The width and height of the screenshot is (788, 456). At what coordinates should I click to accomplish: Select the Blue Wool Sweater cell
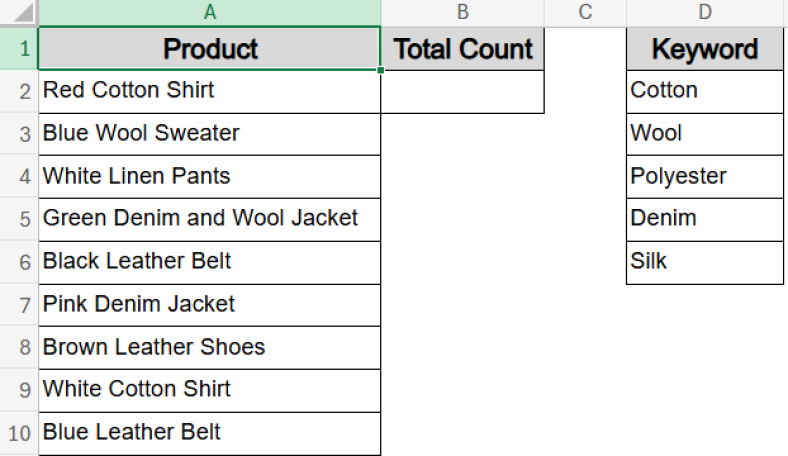(209, 134)
